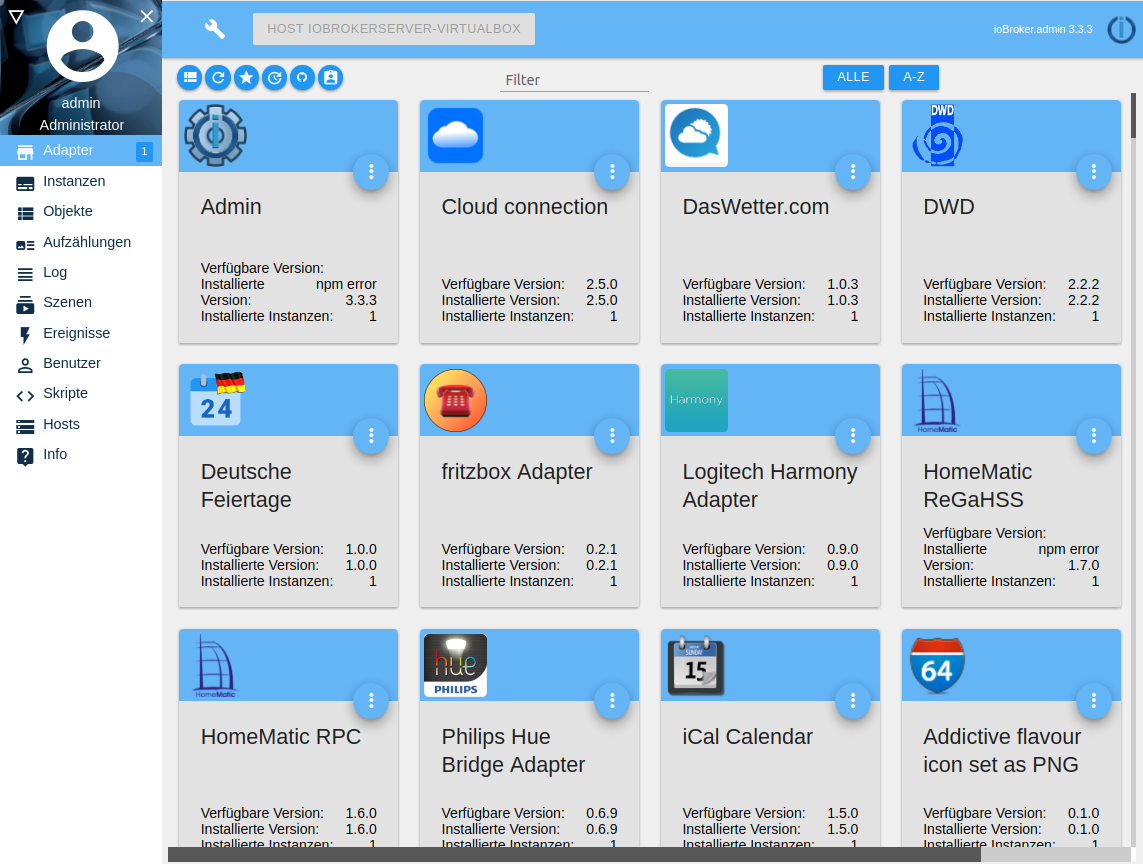Click the Admin gear adapter icon

pos(215,136)
